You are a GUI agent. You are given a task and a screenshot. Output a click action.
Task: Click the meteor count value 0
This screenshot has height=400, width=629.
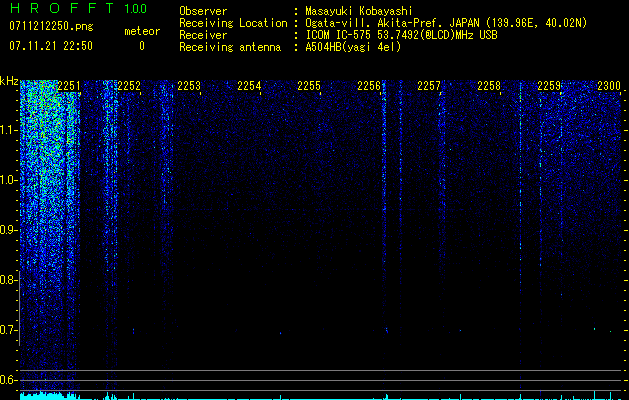point(142,46)
